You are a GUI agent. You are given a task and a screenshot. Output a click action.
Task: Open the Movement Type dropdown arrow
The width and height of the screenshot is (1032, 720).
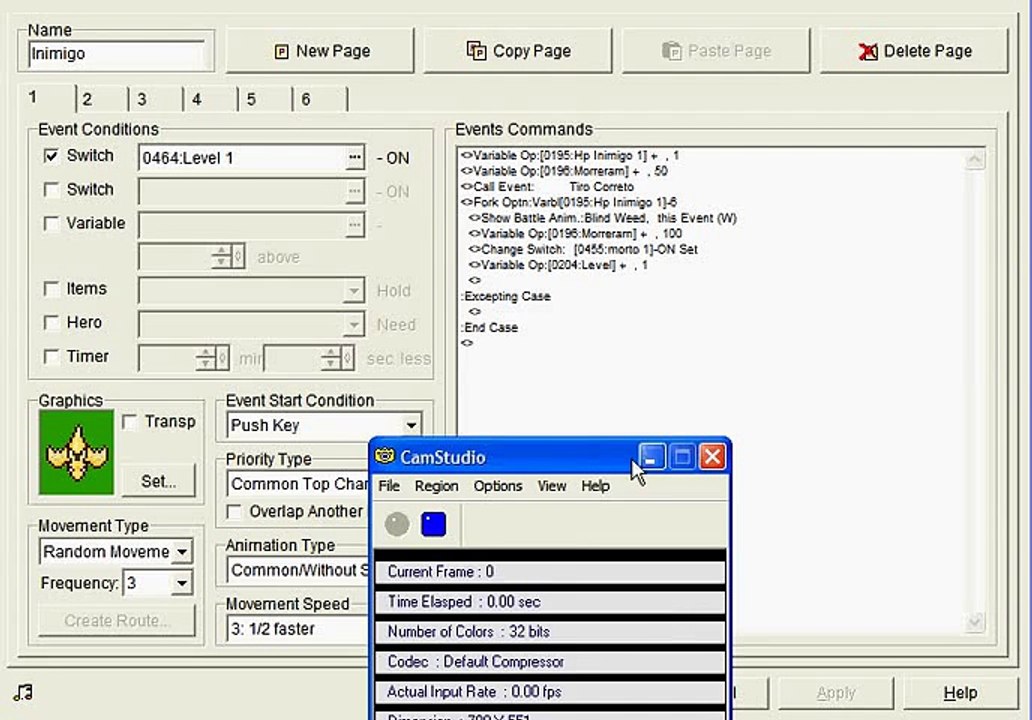(182, 552)
